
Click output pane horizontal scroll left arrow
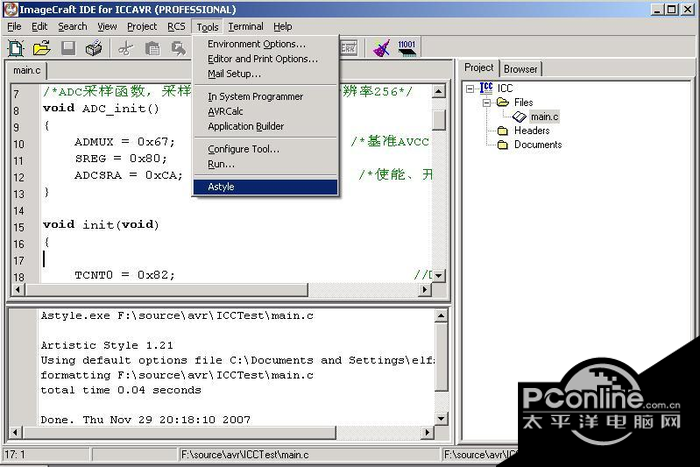tap(15, 432)
